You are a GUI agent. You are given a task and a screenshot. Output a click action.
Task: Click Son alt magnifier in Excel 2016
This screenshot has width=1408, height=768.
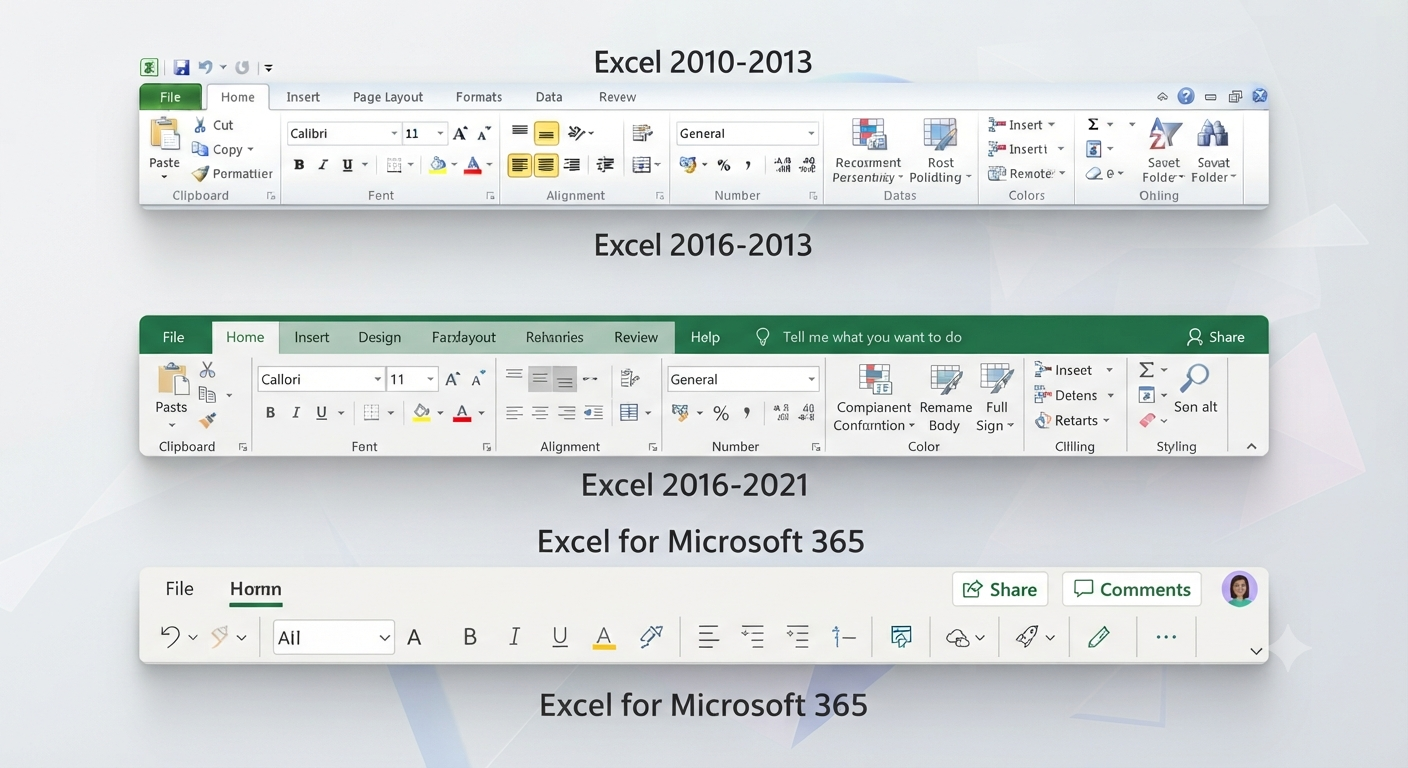coord(1194,378)
